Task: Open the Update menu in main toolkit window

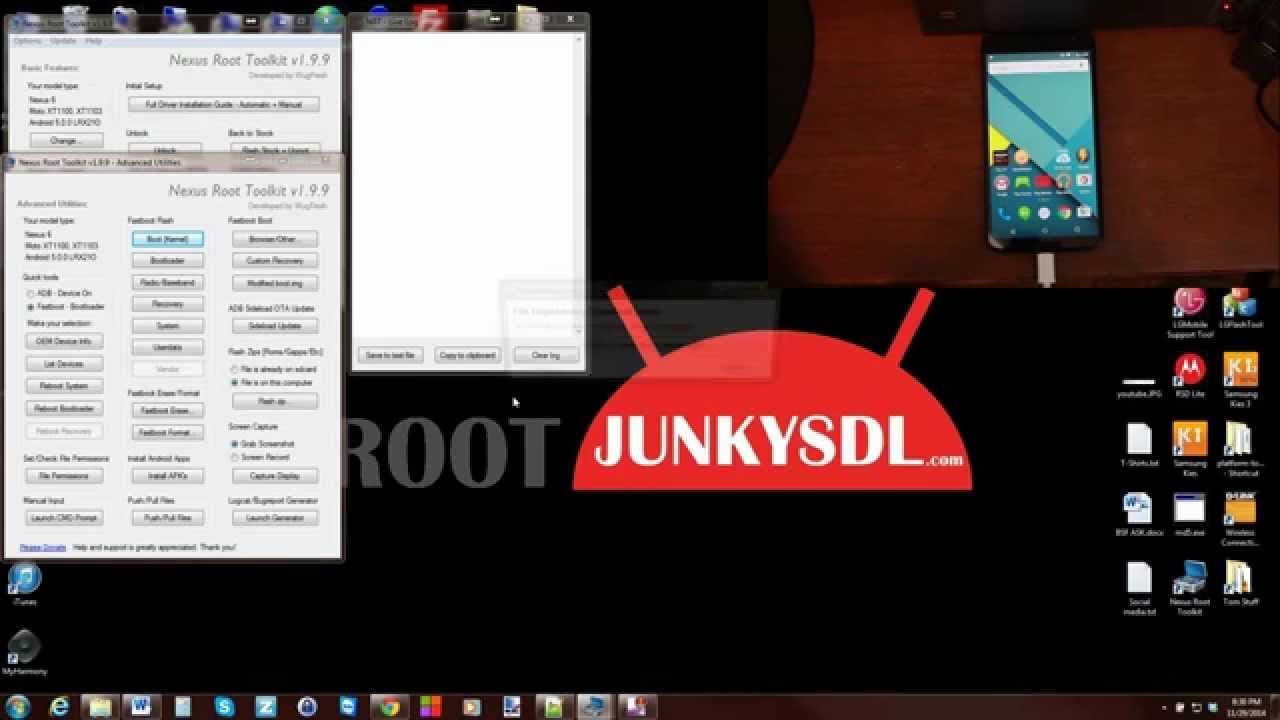Action: coord(63,41)
